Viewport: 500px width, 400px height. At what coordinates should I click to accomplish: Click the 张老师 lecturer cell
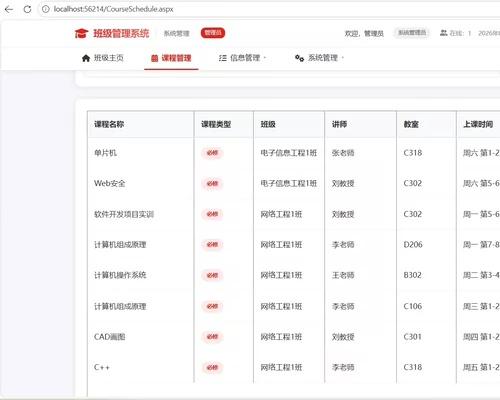[x=343, y=153]
